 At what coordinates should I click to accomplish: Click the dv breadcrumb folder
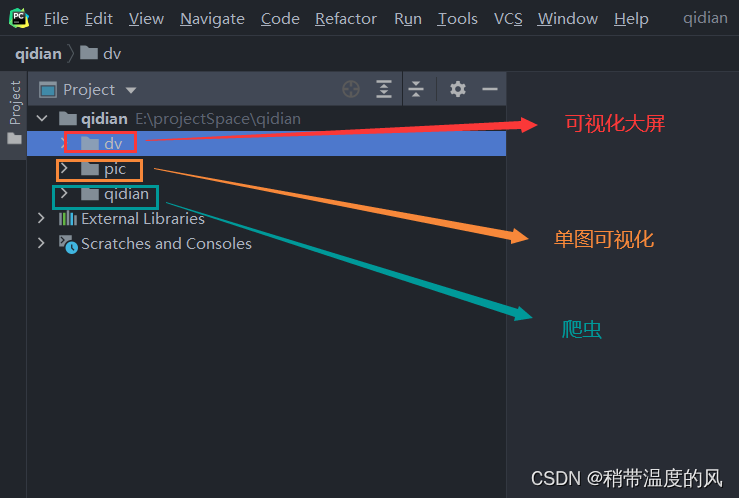(101, 53)
